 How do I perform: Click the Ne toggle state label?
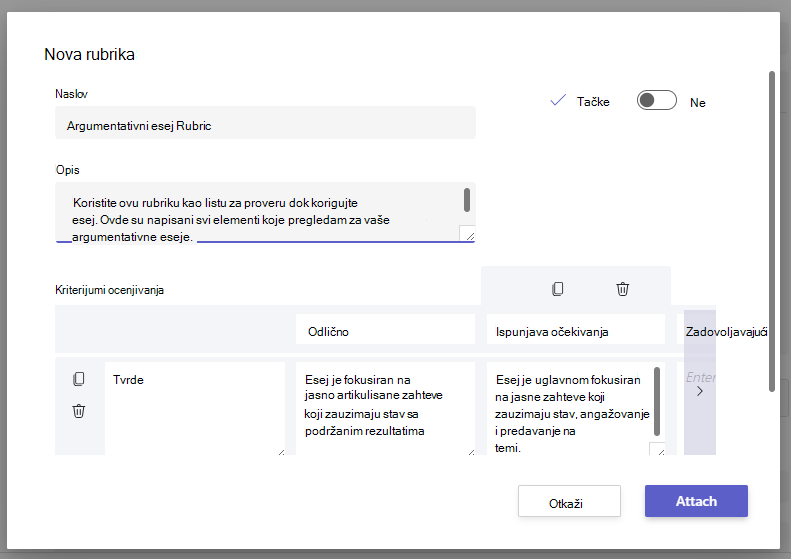point(698,102)
